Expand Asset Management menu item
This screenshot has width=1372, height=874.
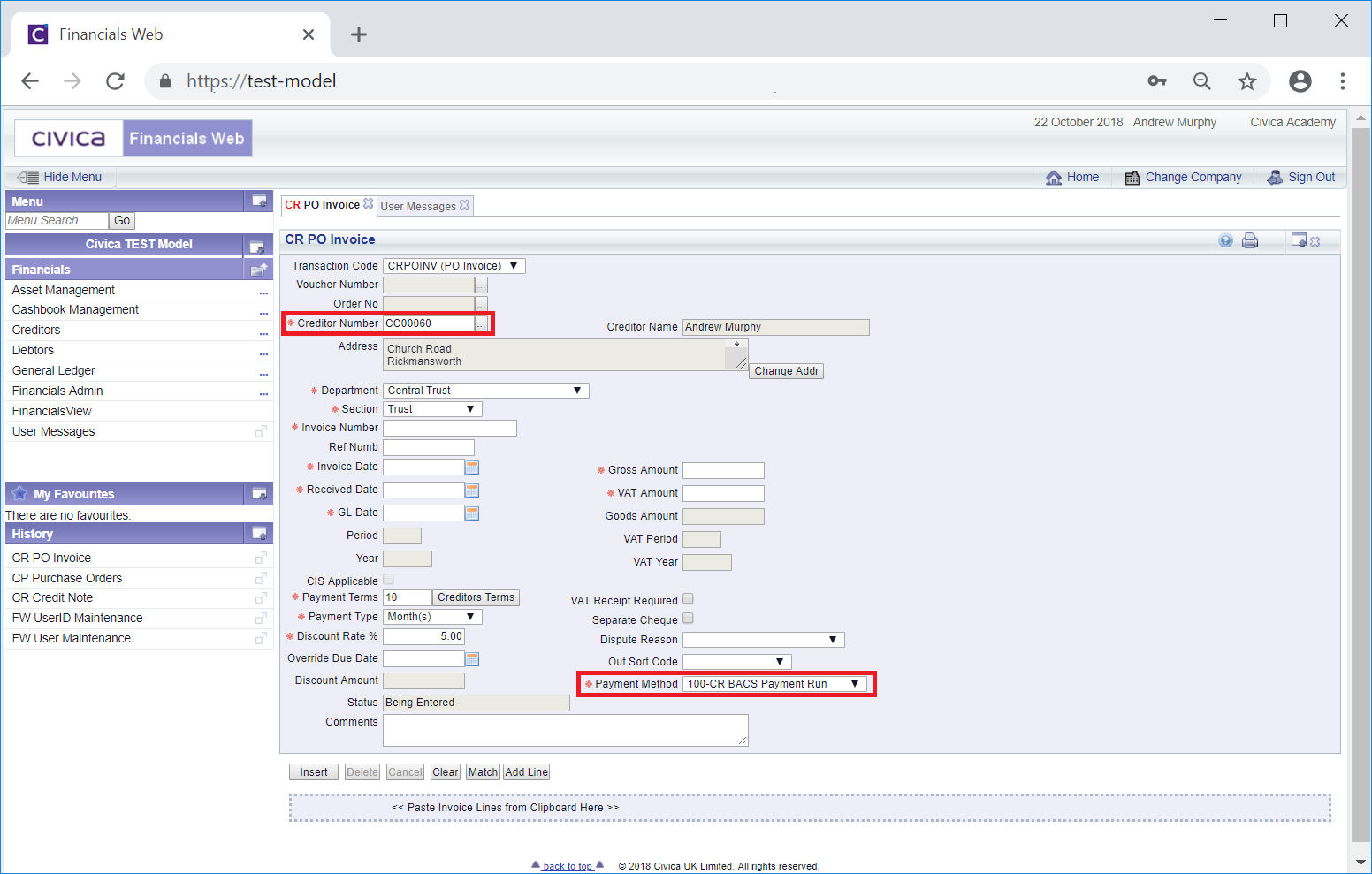click(x=263, y=292)
